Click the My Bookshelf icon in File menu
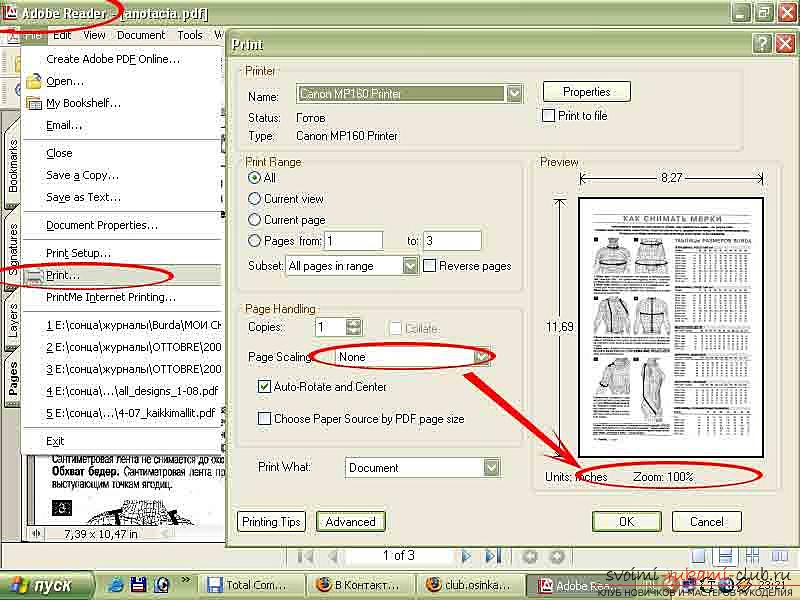The image size is (800, 600). 34,103
